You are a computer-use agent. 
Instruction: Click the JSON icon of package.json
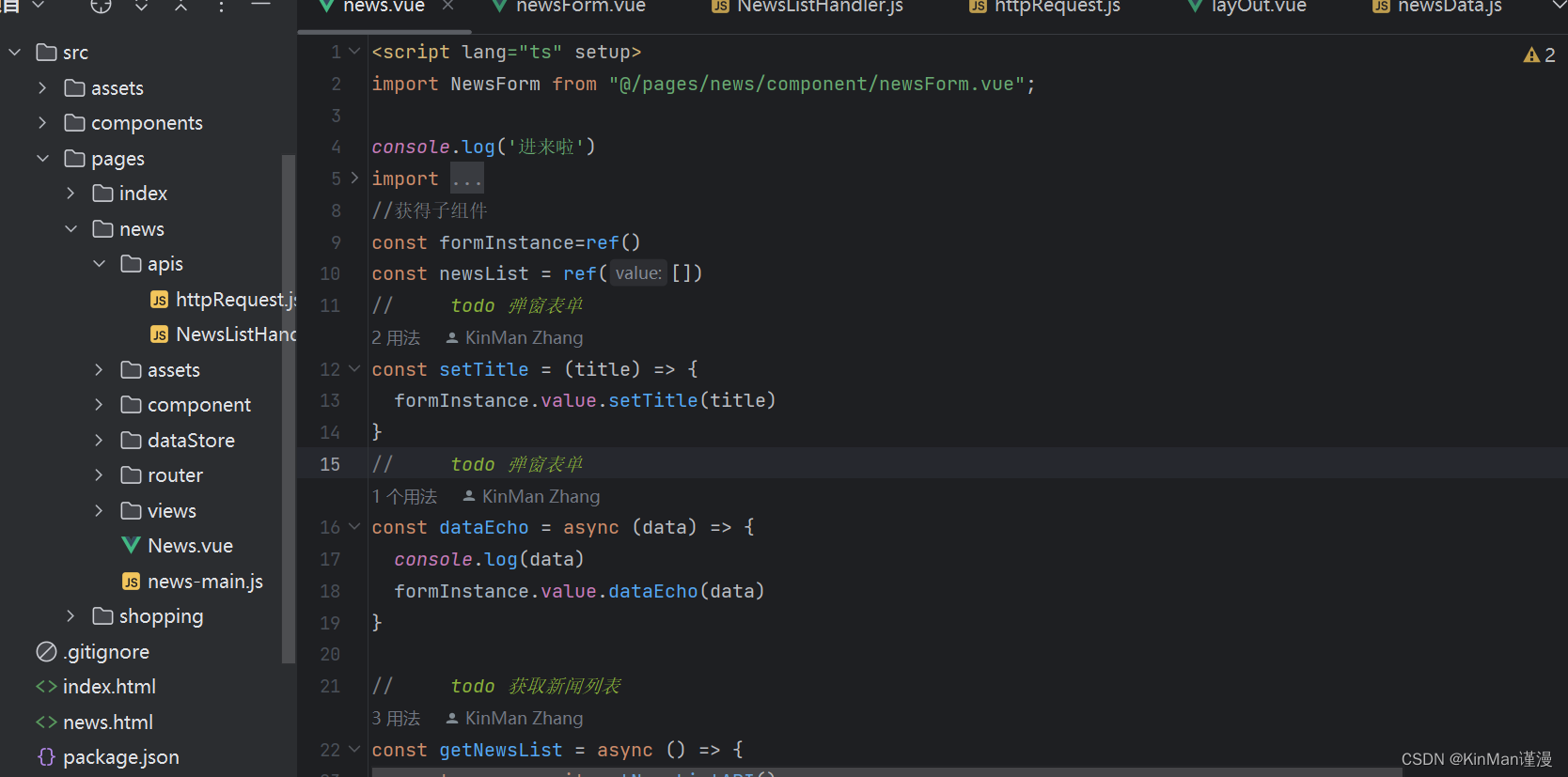[46, 757]
